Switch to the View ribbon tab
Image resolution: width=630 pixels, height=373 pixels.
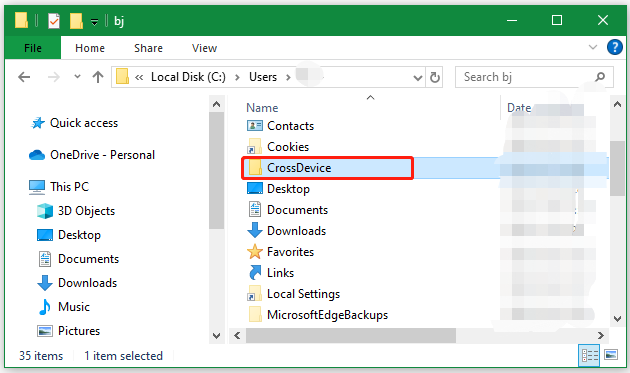click(x=204, y=48)
